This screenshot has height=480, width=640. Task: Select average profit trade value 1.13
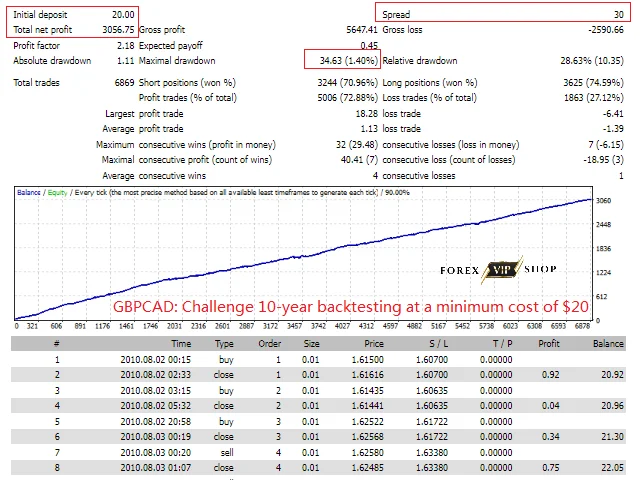click(x=369, y=129)
